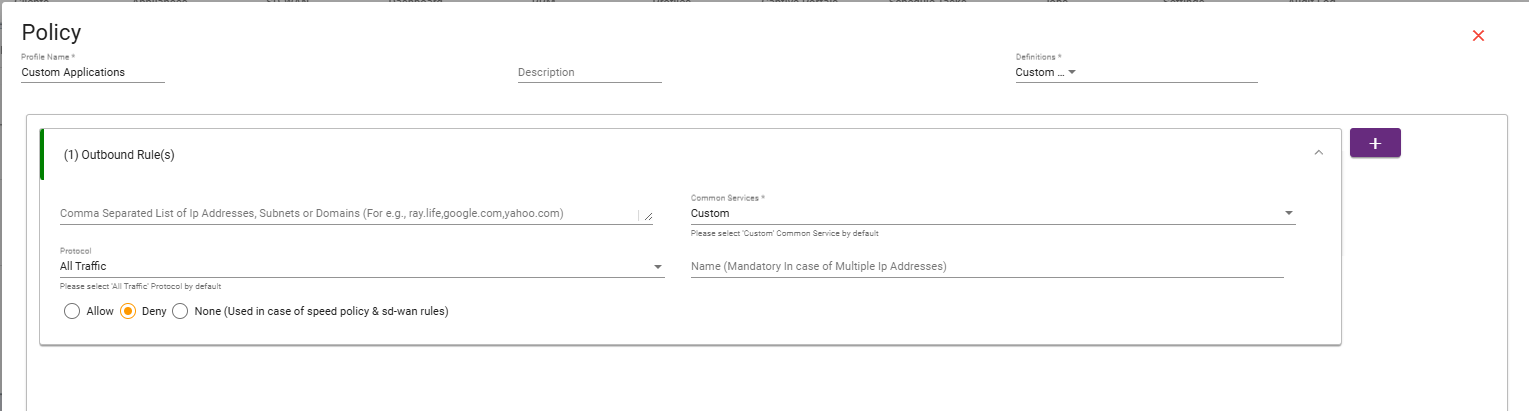Grab the IP address textarea resize handle
This screenshot has height=411, width=1529.
click(x=647, y=215)
